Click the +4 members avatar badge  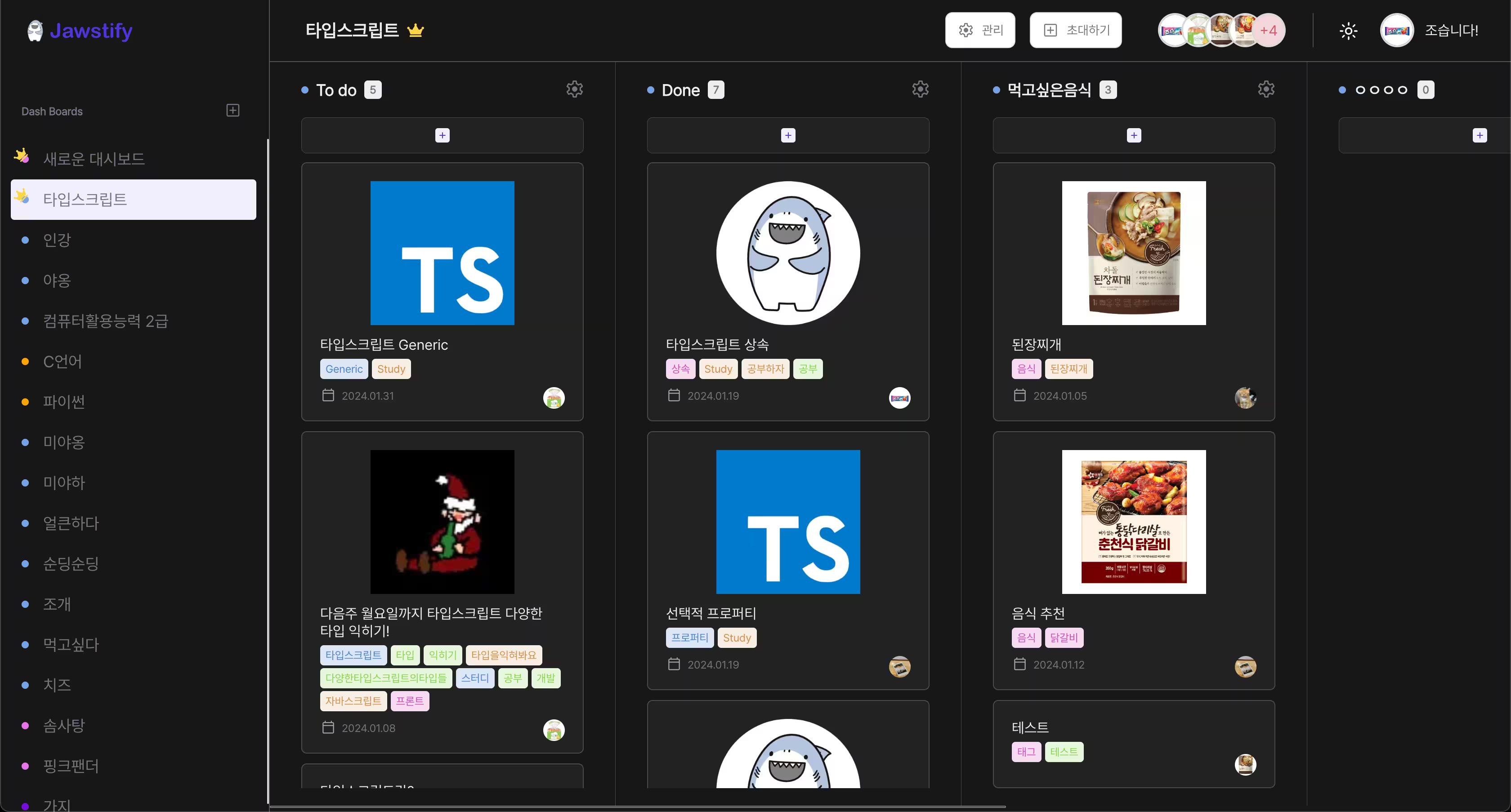pos(1268,31)
